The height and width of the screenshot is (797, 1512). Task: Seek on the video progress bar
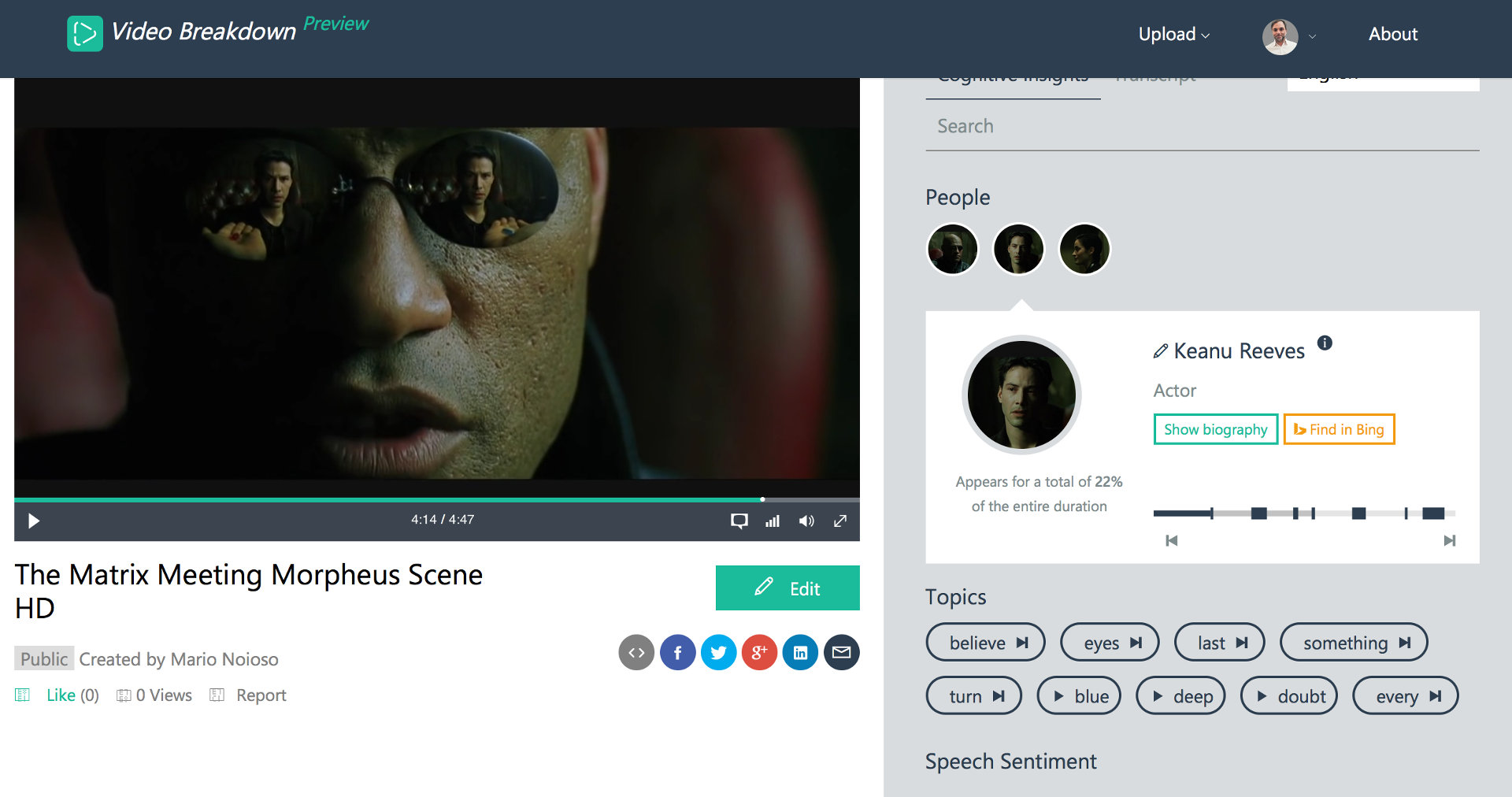pyautogui.click(x=436, y=499)
